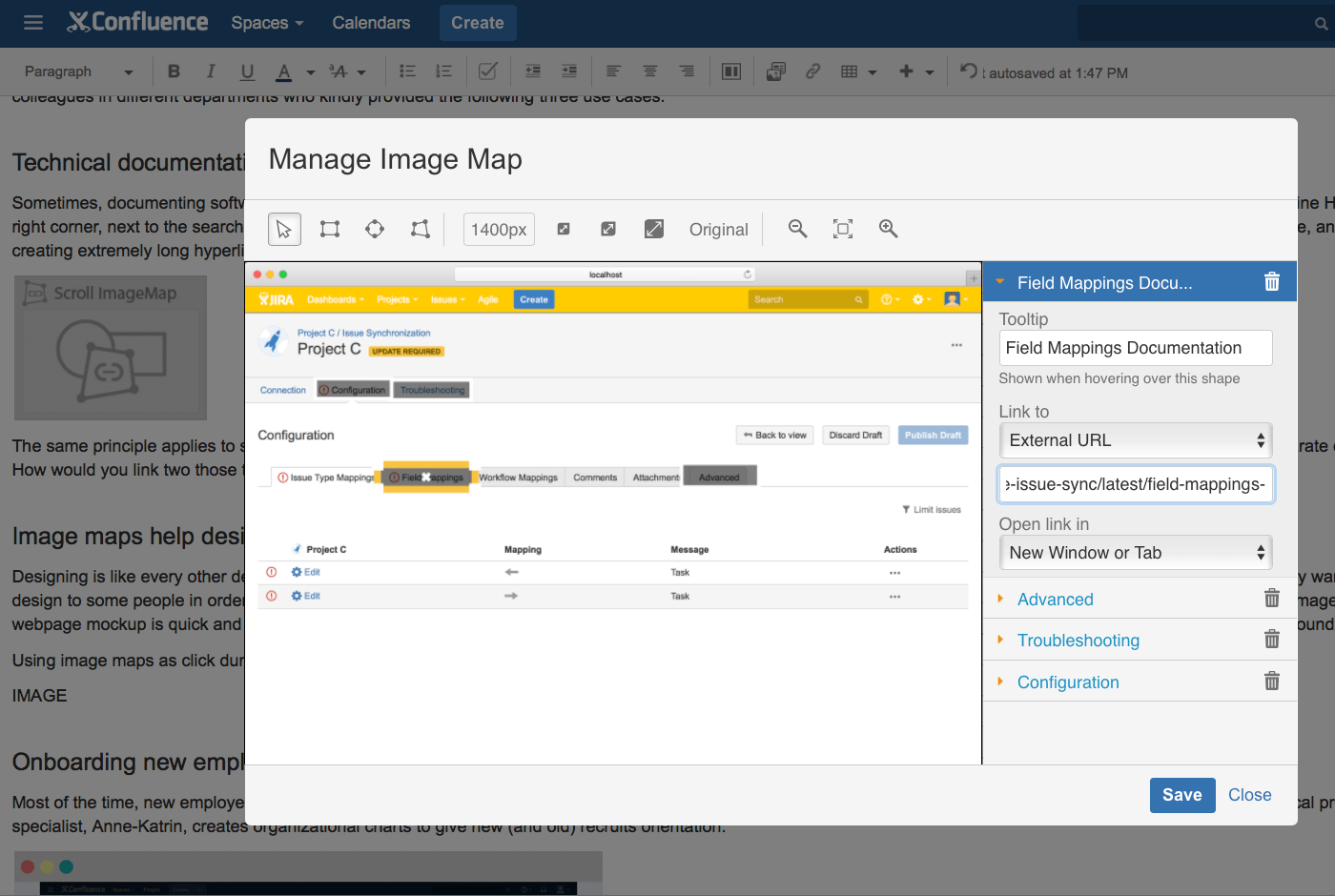Align text right
The image size is (1335, 896).
687,71
